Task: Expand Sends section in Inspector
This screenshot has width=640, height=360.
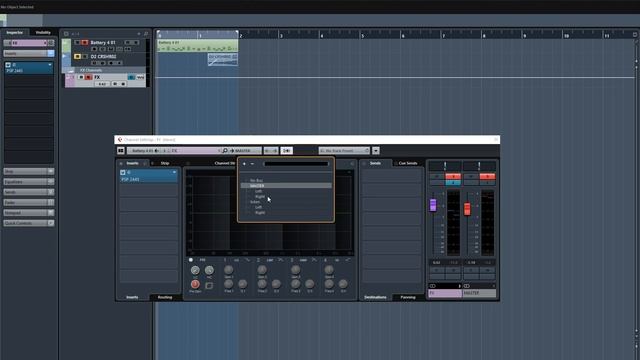Action: (x=29, y=192)
